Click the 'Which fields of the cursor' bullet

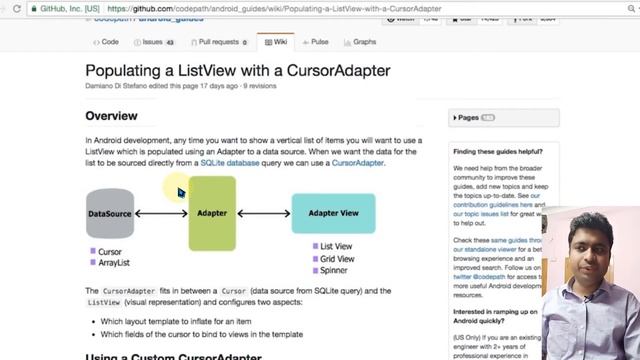pos(202,334)
